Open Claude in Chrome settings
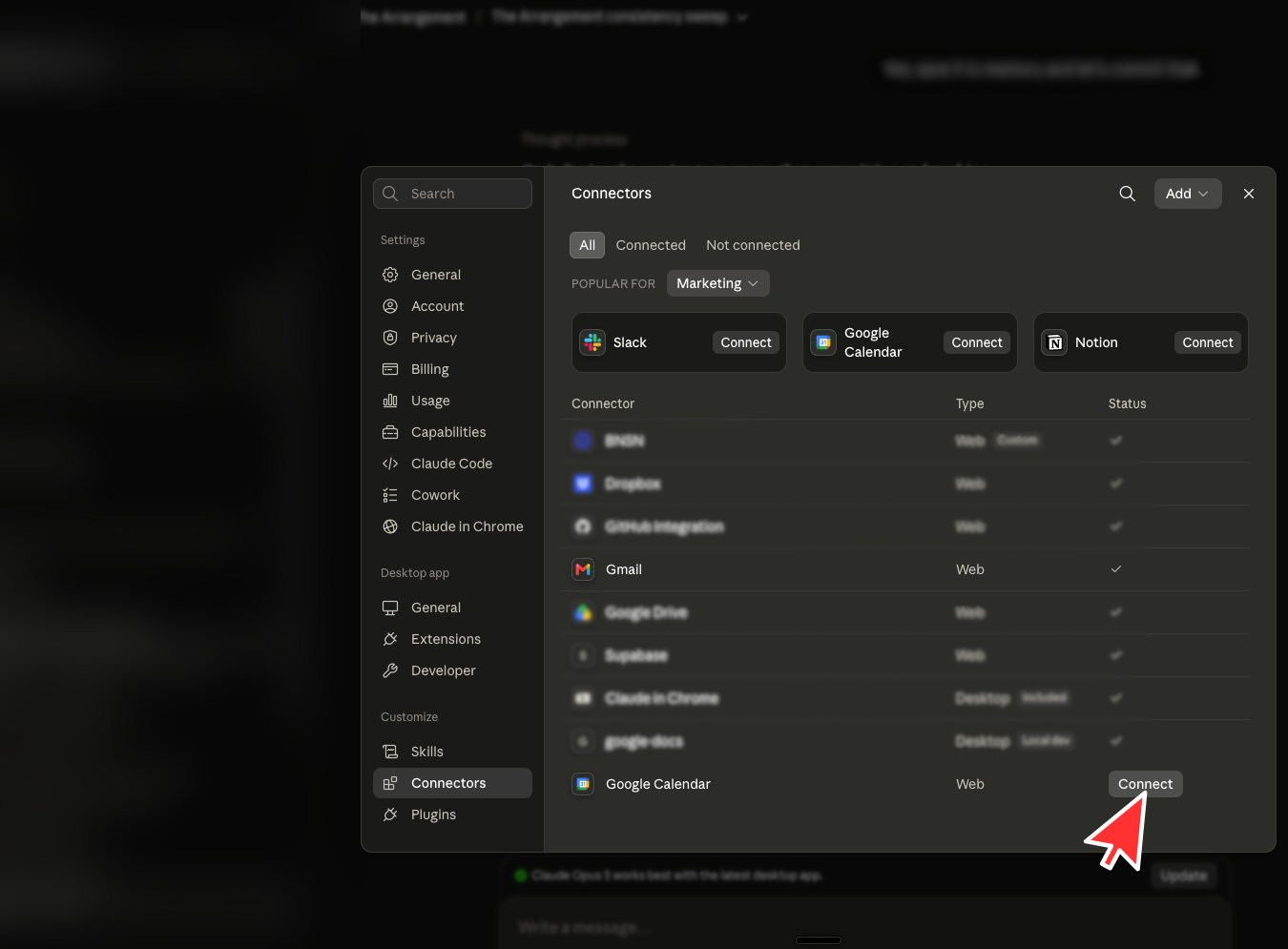Image resolution: width=1288 pixels, height=949 pixels. pyautogui.click(x=452, y=526)
